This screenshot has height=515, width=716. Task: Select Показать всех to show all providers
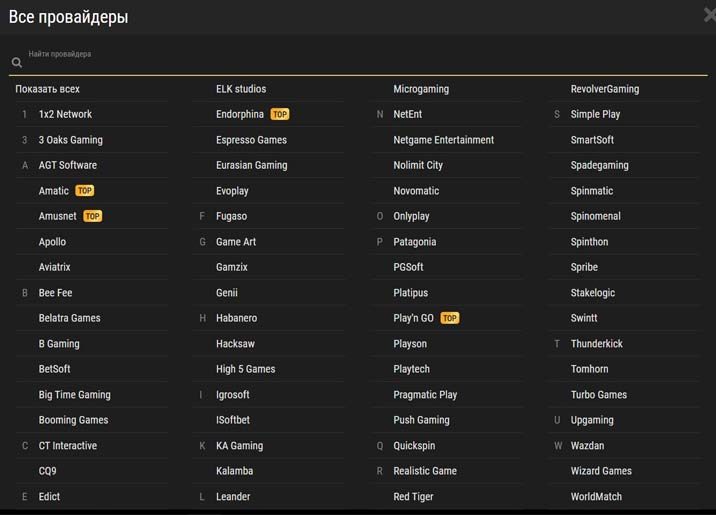(47, 89)
